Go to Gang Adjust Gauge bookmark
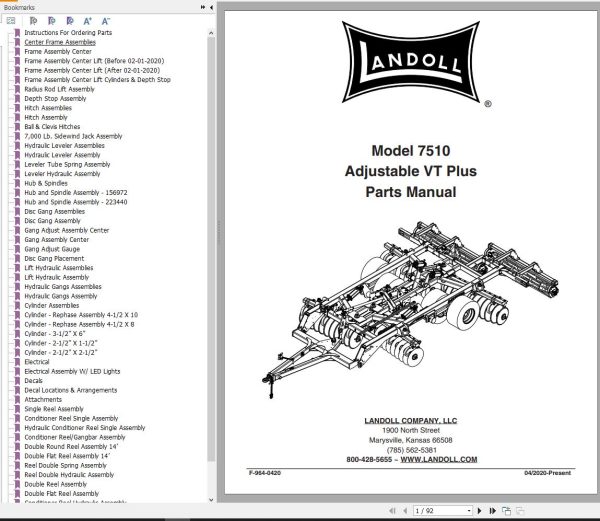 pyautogui.click(x=52, y=249)
